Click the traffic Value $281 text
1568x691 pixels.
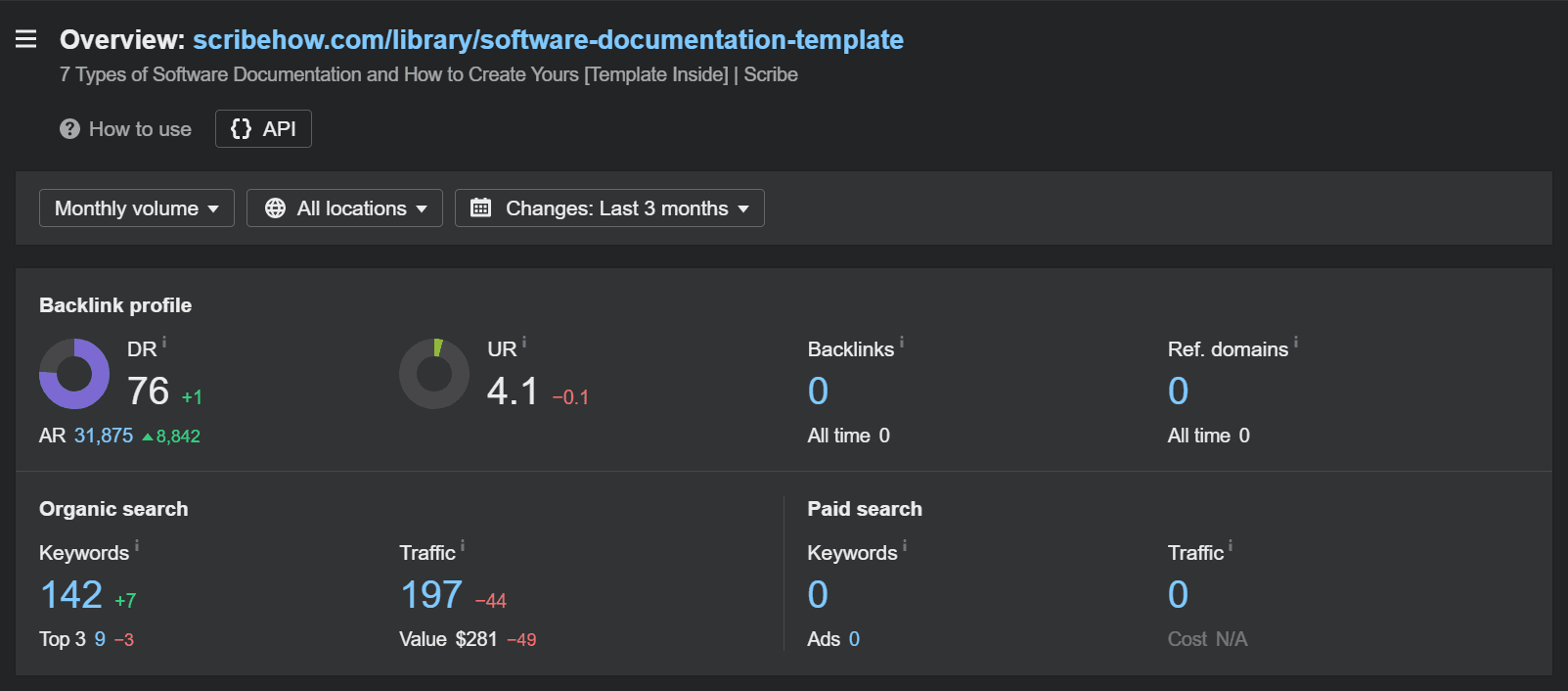tap(448, 639)
